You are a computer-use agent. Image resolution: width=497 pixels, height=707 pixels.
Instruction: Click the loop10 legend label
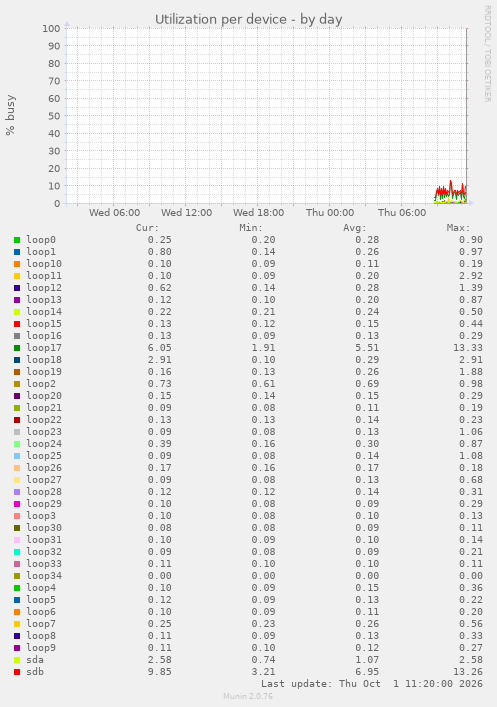click(44, 264)
